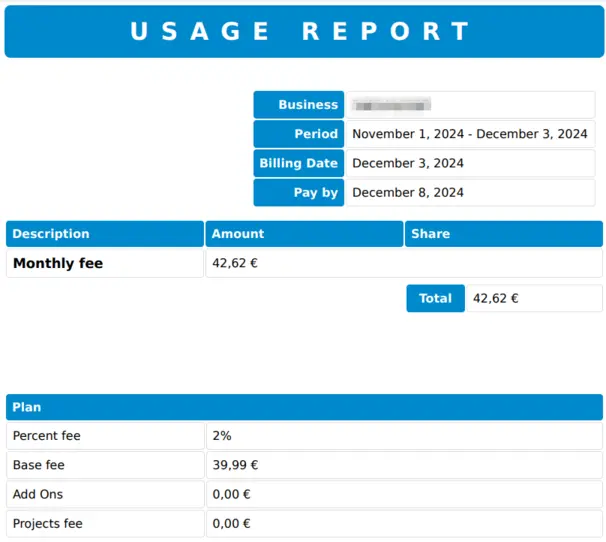Click the USAGE REPORT title banner
The image size is (606, 542).
pos(302,32)
